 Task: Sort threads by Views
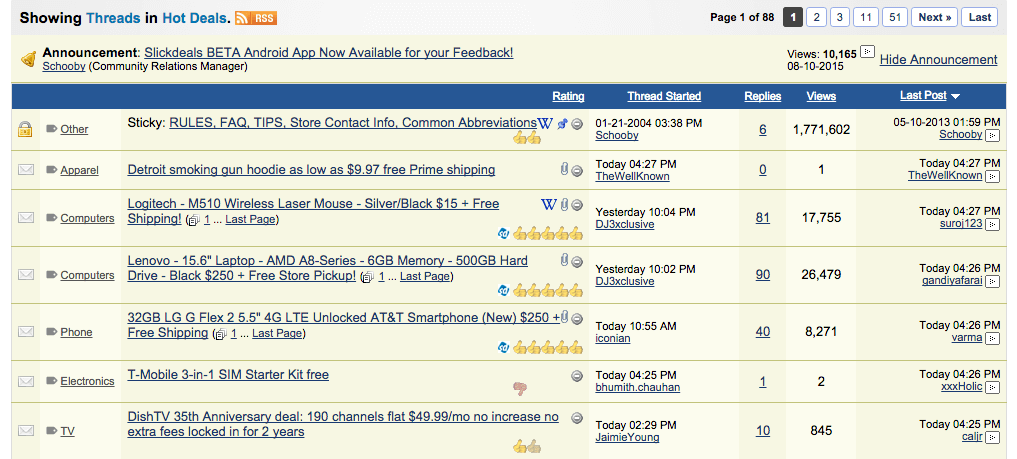click(821, 96)
